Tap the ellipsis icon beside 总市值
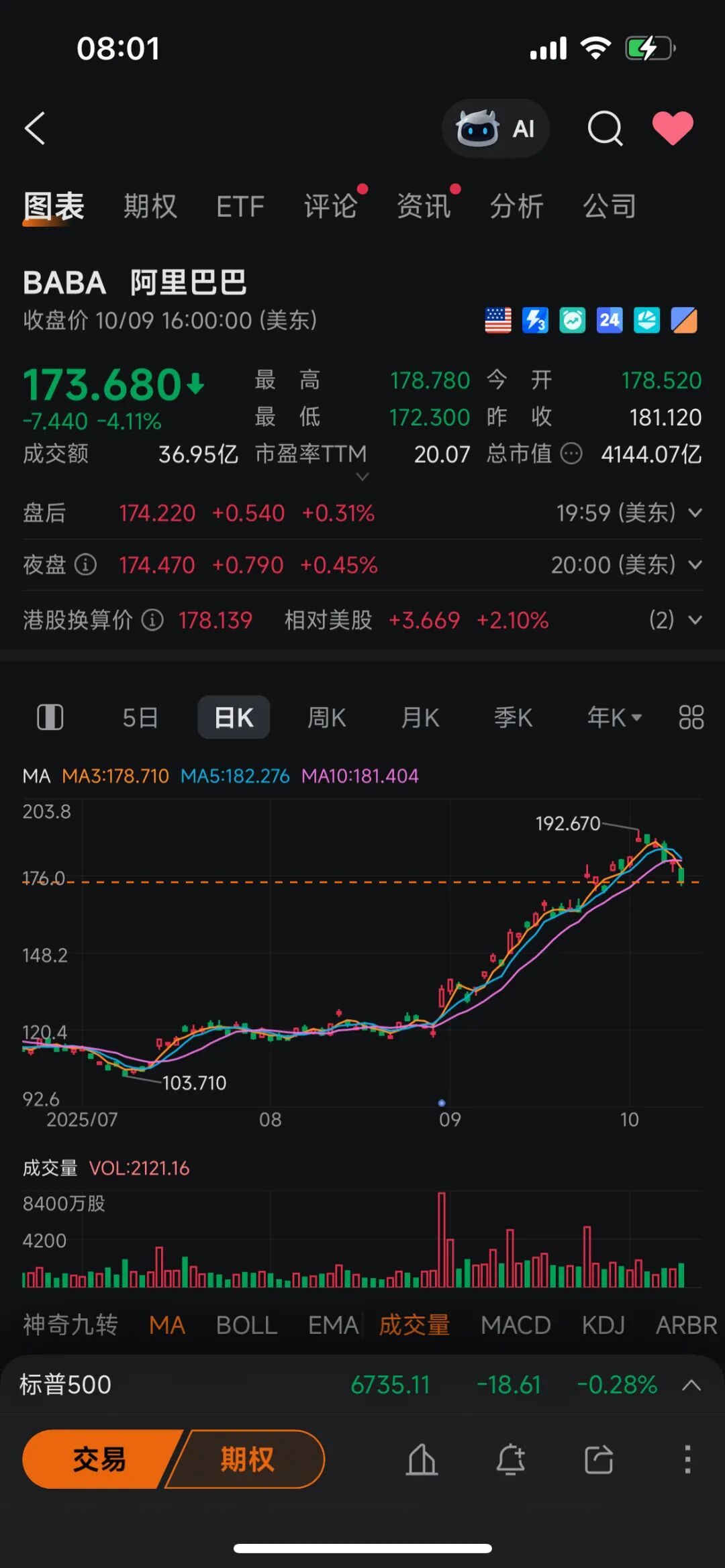This screenshot has width=725, height=1568. pos(571,454)
